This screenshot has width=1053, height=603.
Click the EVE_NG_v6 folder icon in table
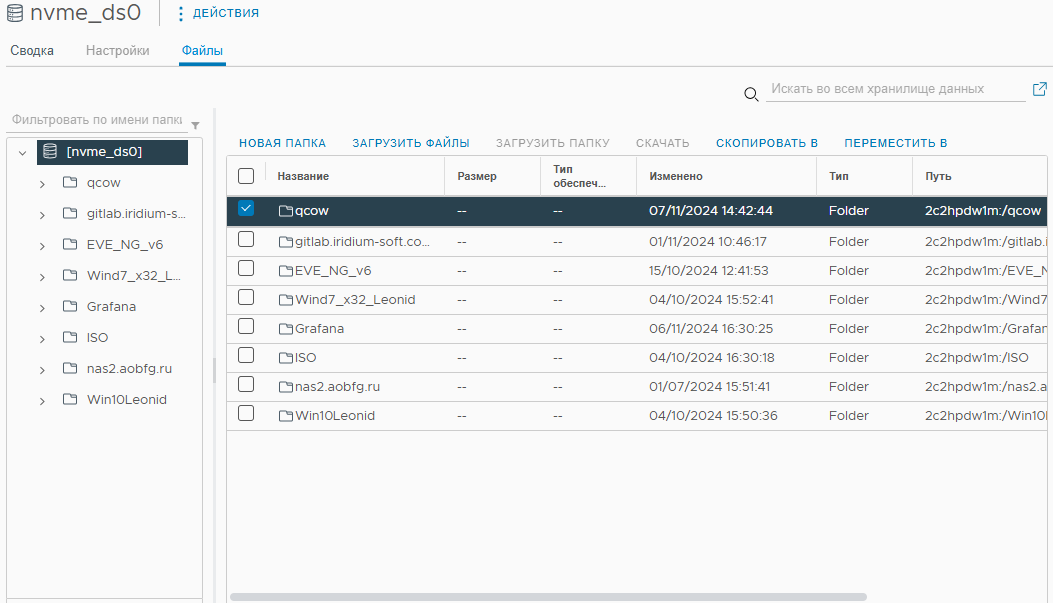tap(286, 271)
